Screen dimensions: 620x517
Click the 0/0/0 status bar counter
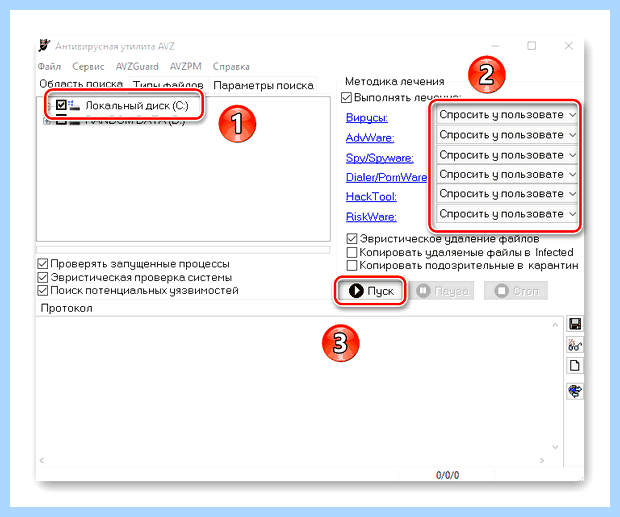click(x=447, y=475)
